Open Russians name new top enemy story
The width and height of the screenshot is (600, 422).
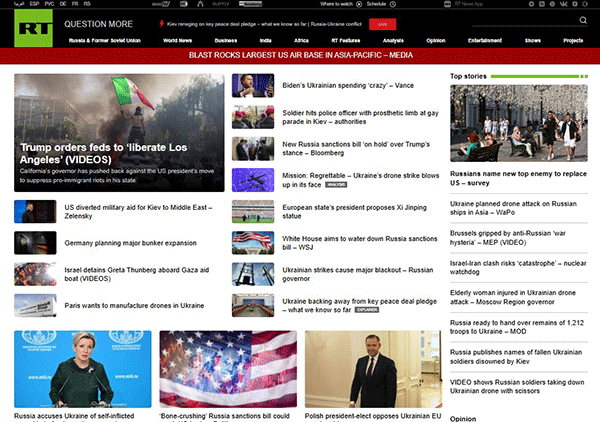[518, 178]
